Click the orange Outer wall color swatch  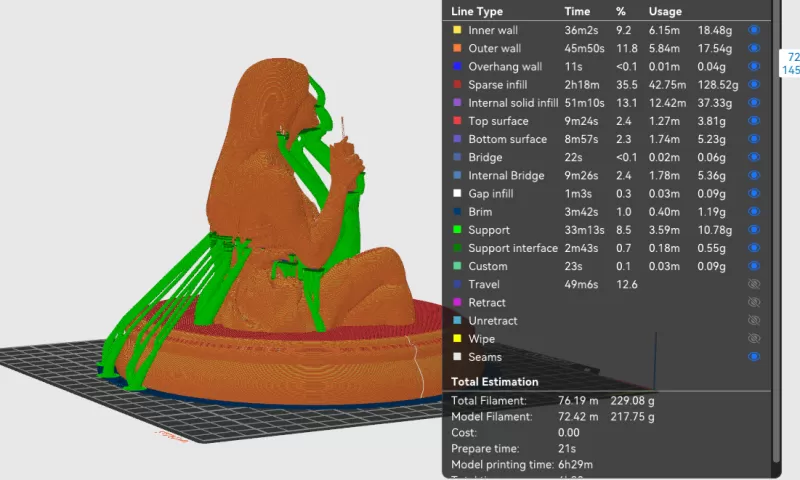[457, 48]
